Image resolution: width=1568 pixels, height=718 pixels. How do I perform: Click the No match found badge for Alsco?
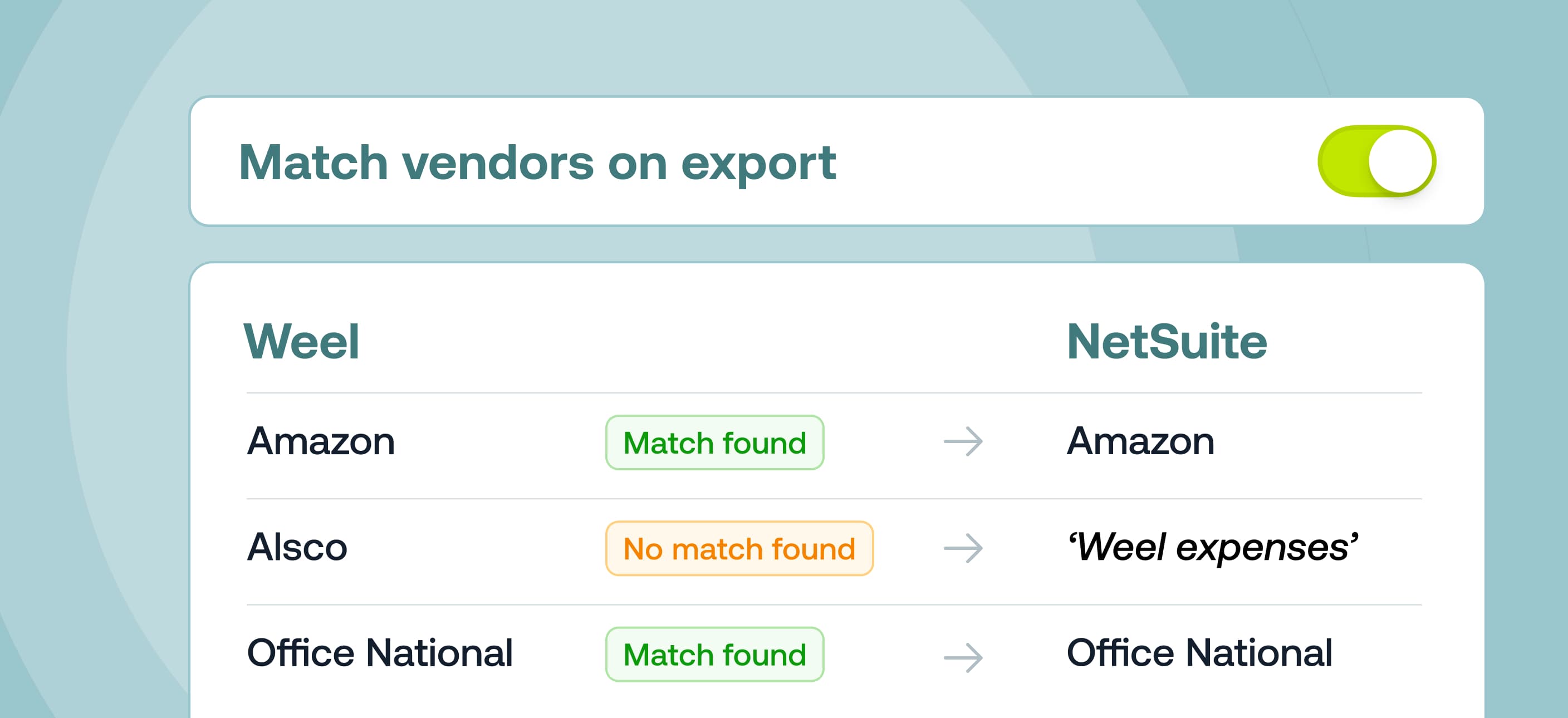tap(739, 548)
